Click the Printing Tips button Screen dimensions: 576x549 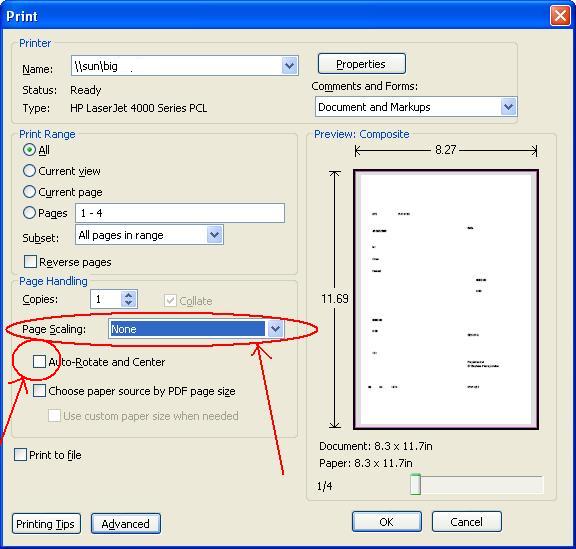46,524
